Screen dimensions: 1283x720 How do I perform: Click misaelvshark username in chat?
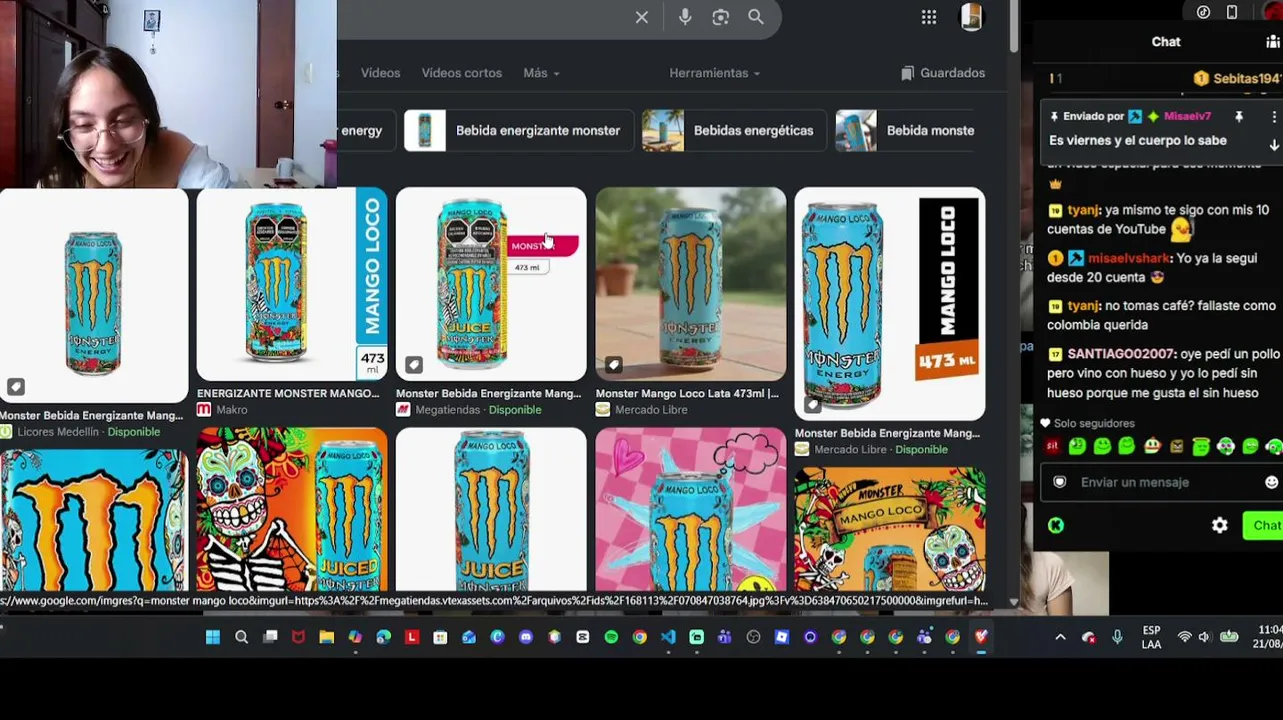[1129, 258]
